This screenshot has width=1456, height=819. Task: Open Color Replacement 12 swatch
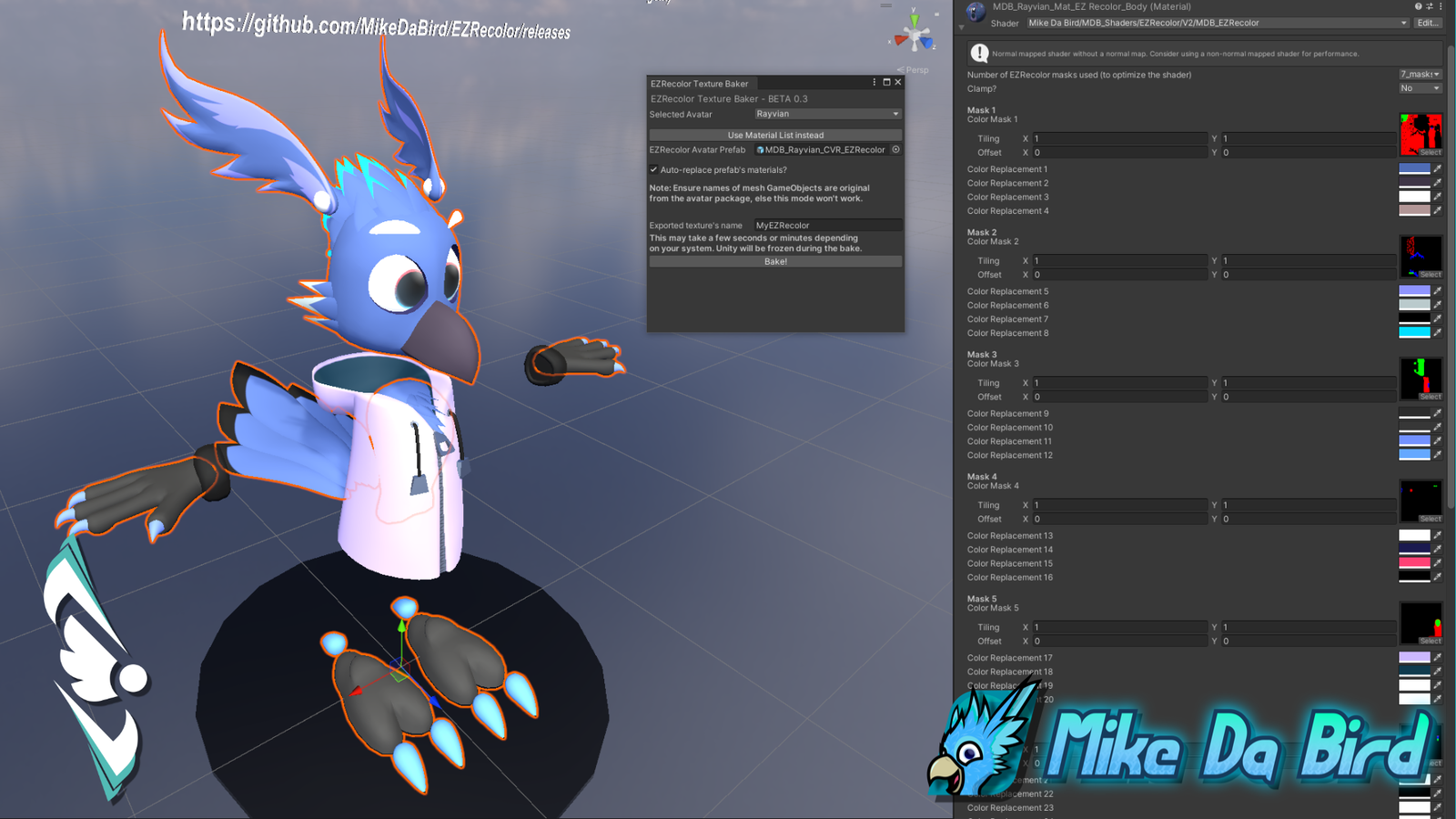tap(1414, 455)
